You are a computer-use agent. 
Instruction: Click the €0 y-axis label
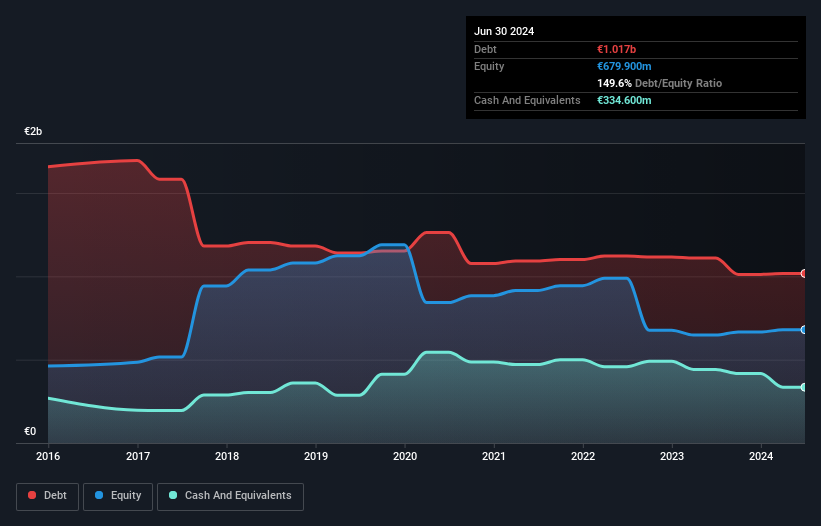(x=30, y=431)
